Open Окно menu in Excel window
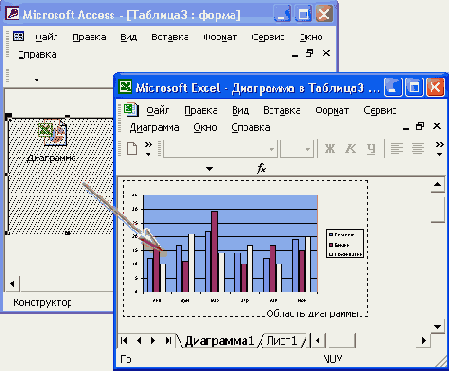Image resolution: width=449 pixels, height=371 pixels. click(x=205, y=127)
